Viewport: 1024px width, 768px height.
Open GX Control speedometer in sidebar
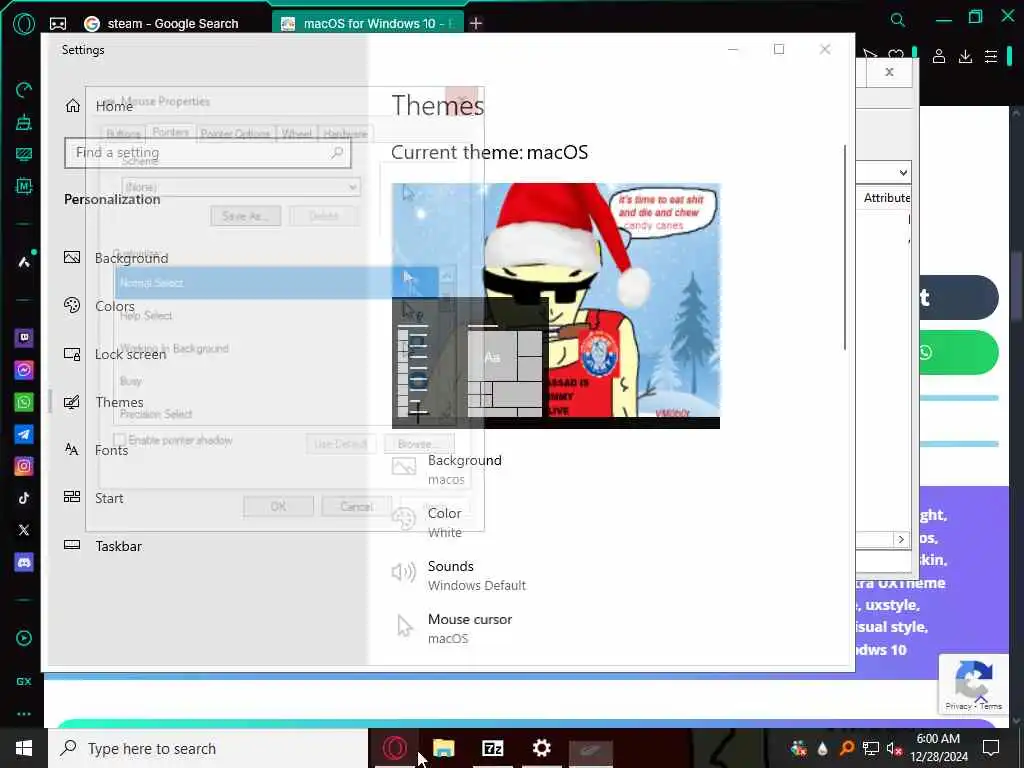[x=24, y=89]
